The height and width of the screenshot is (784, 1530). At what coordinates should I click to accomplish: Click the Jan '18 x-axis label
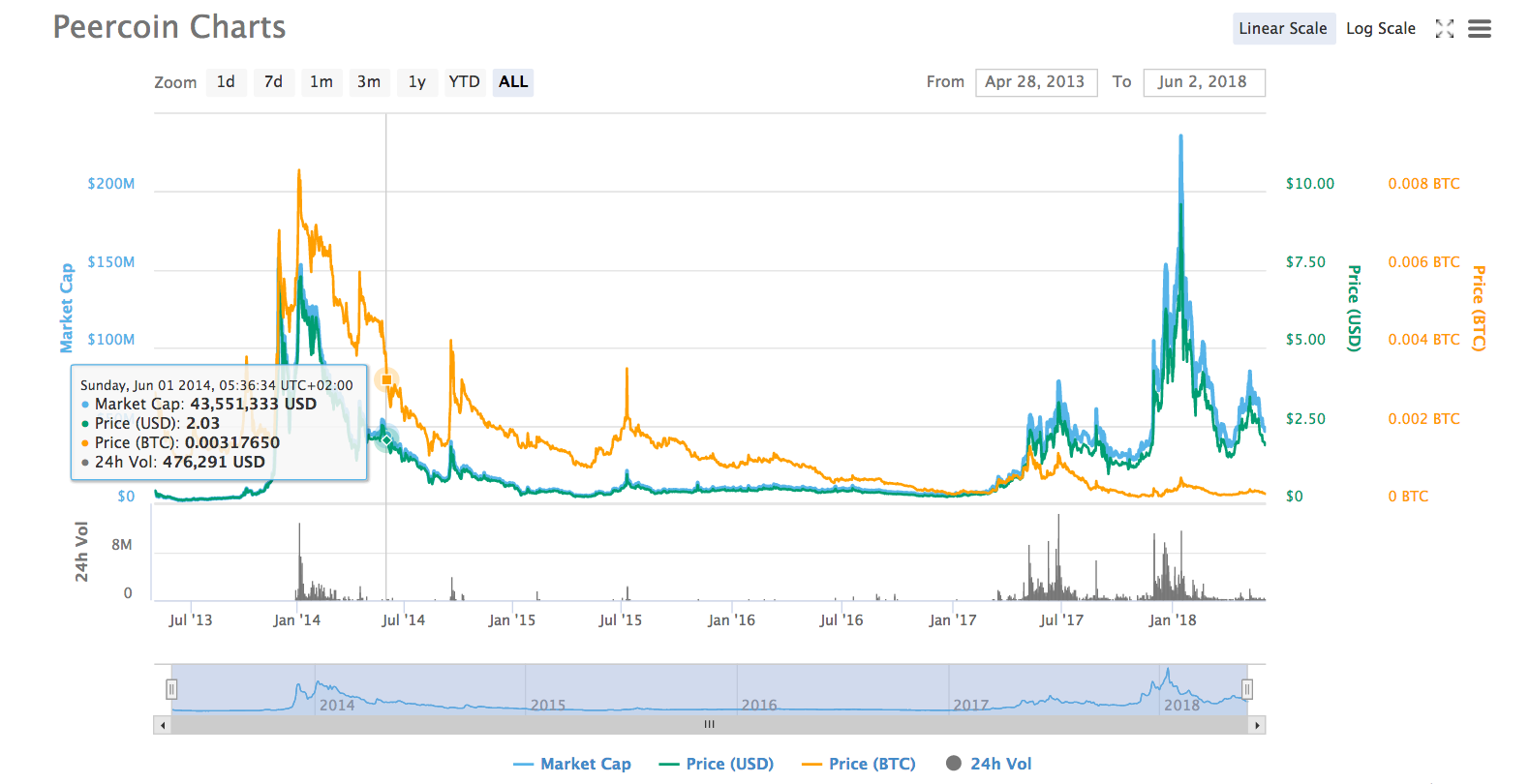[x=1173, y=620]
